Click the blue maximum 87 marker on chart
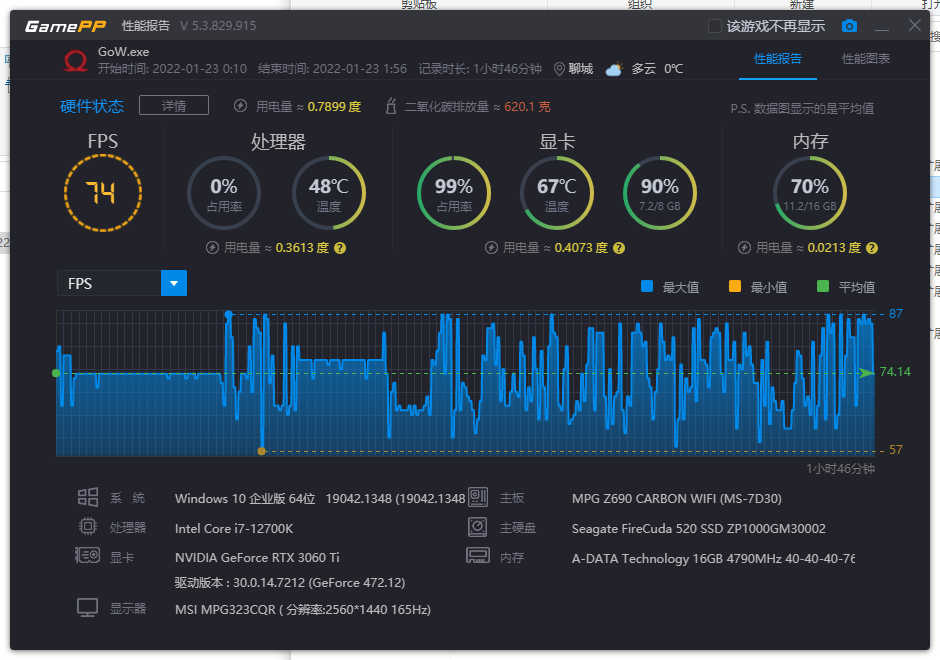940x660 pixels. point(228,314)
